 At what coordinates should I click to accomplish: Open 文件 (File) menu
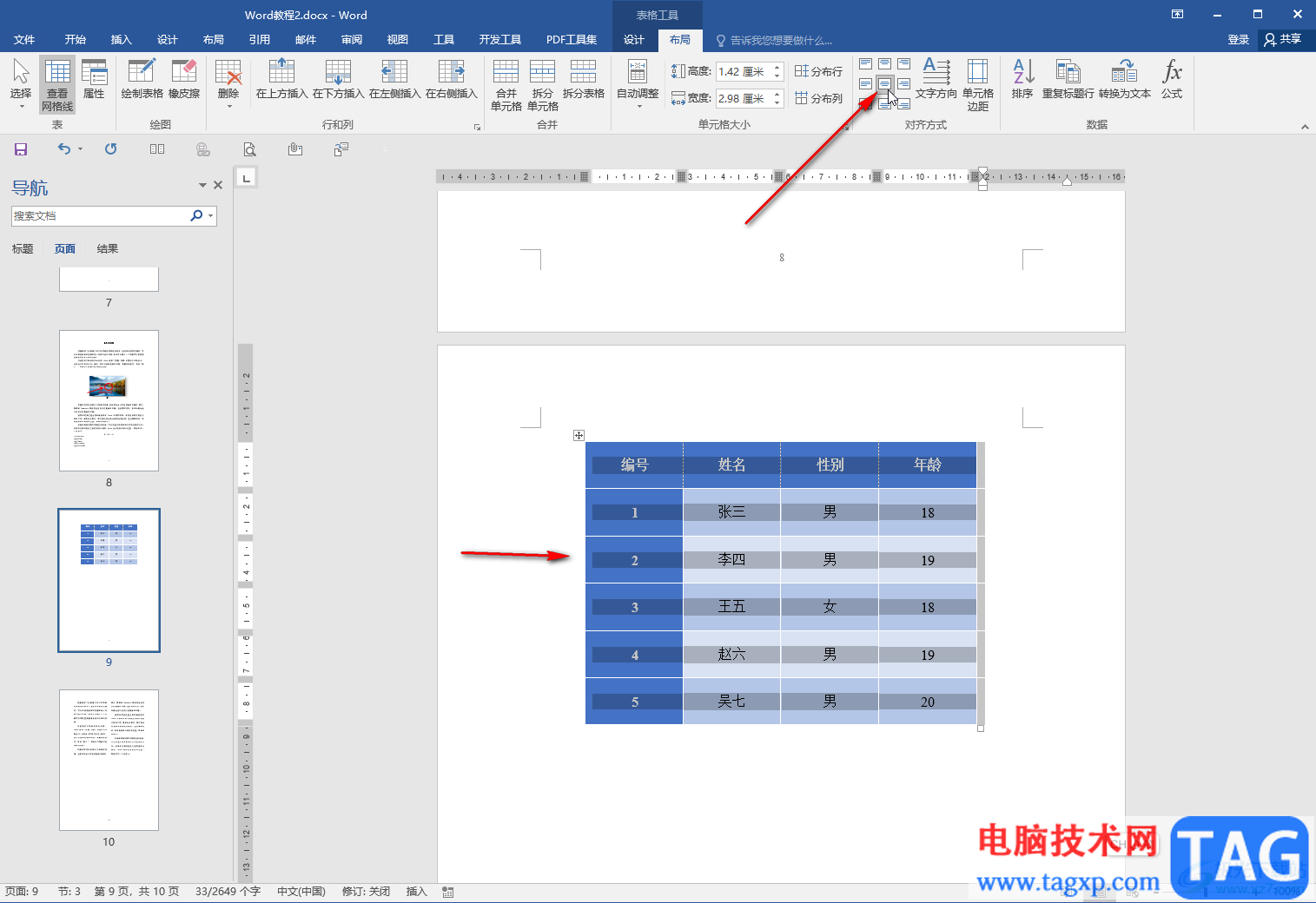click(24, 40)
